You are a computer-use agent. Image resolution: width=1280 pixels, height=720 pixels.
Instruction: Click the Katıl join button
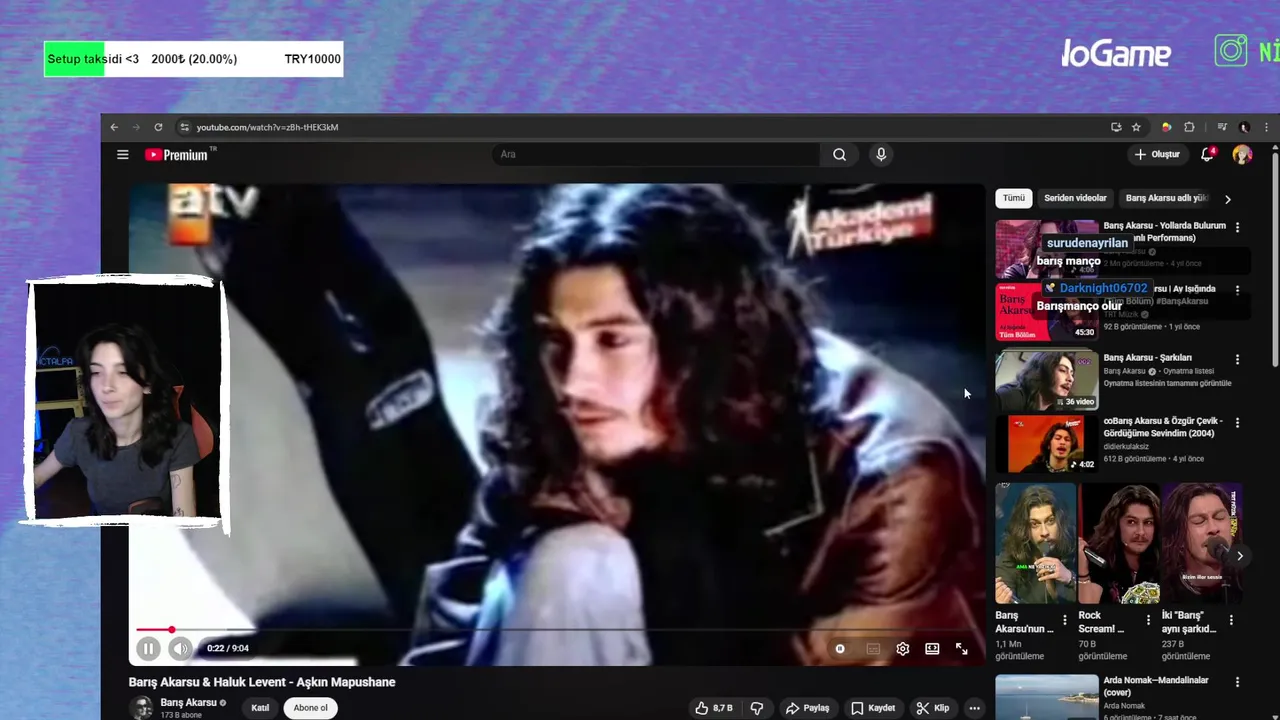tap(260, 707)
